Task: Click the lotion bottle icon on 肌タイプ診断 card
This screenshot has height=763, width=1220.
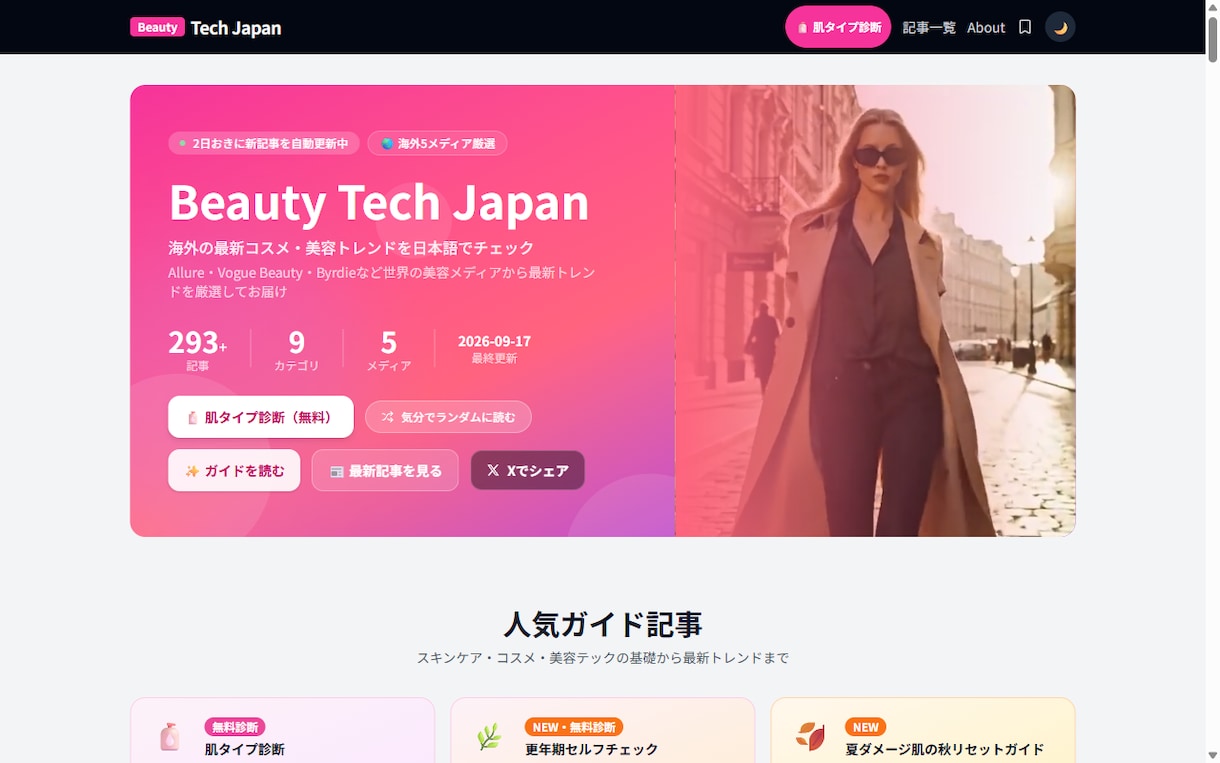Action: point(170,737)
